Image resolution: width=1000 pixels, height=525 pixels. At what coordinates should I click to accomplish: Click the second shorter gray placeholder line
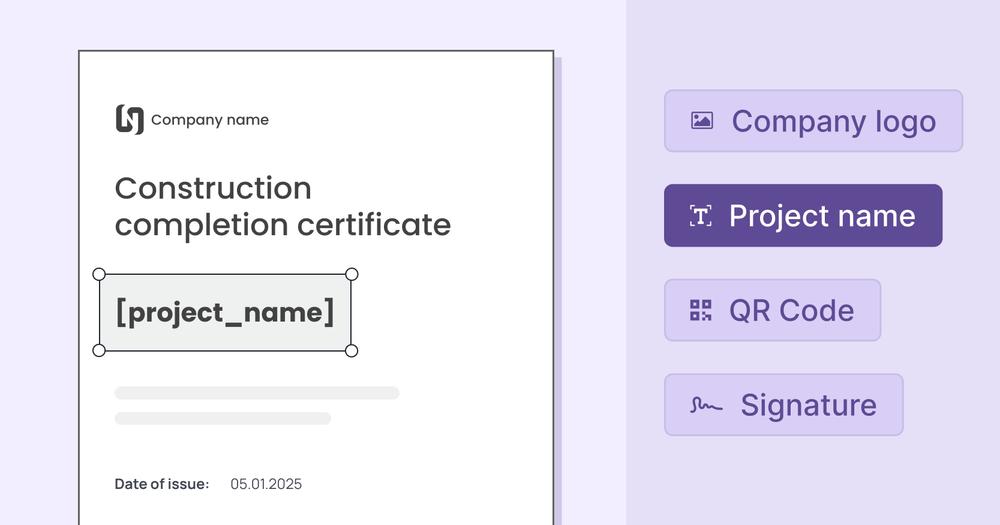coord(223,418)
